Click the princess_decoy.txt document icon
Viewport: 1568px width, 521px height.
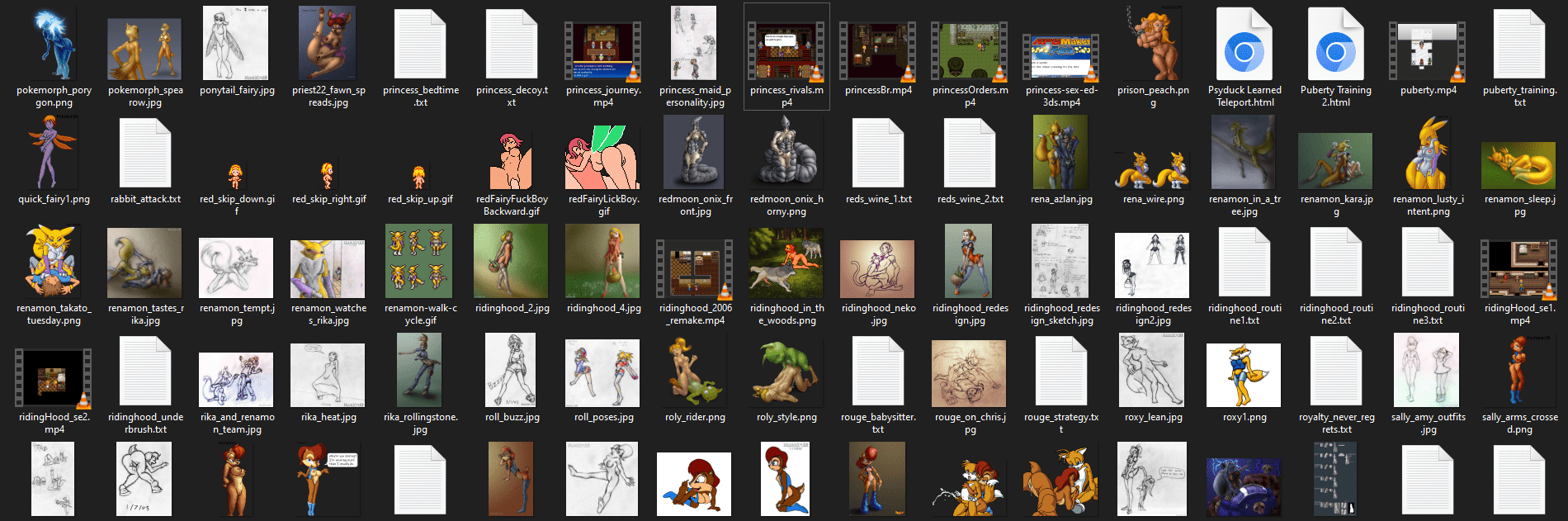(512, 45)
